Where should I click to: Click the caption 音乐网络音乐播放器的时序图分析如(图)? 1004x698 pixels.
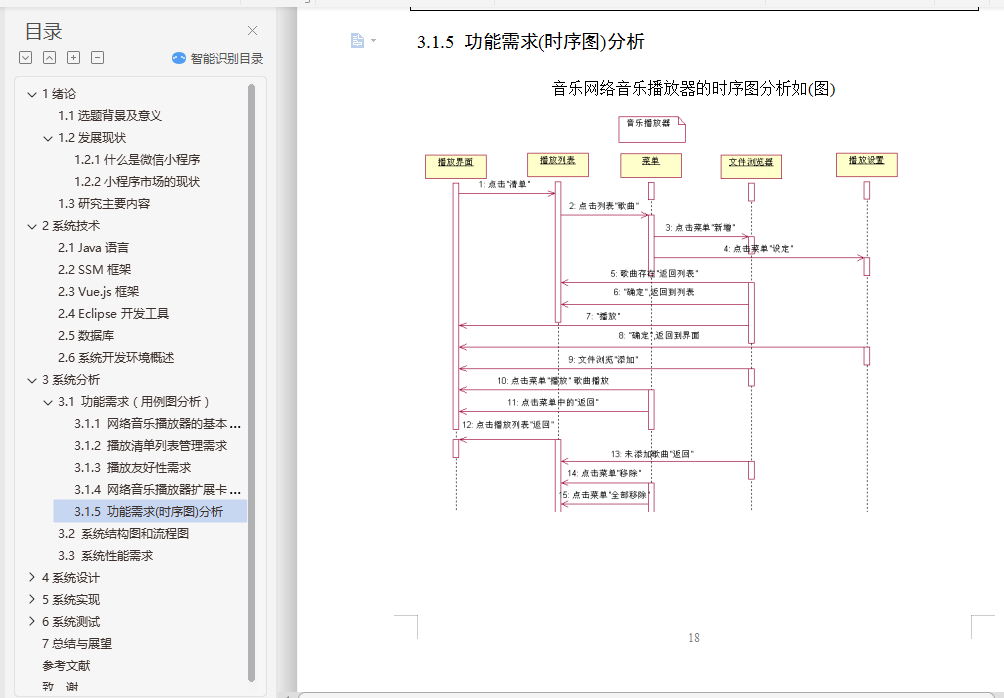click(x=693, y=88)
